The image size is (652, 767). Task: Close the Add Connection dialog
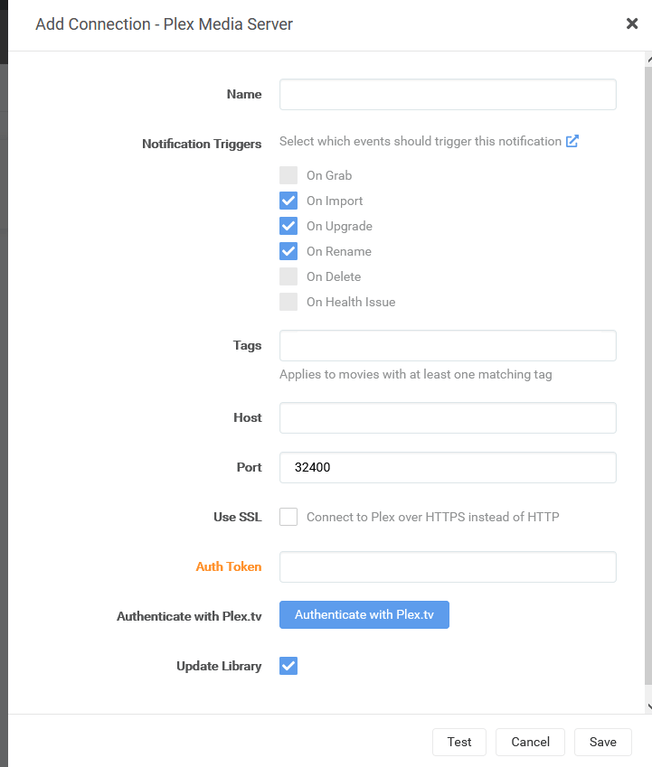point(632,23)
